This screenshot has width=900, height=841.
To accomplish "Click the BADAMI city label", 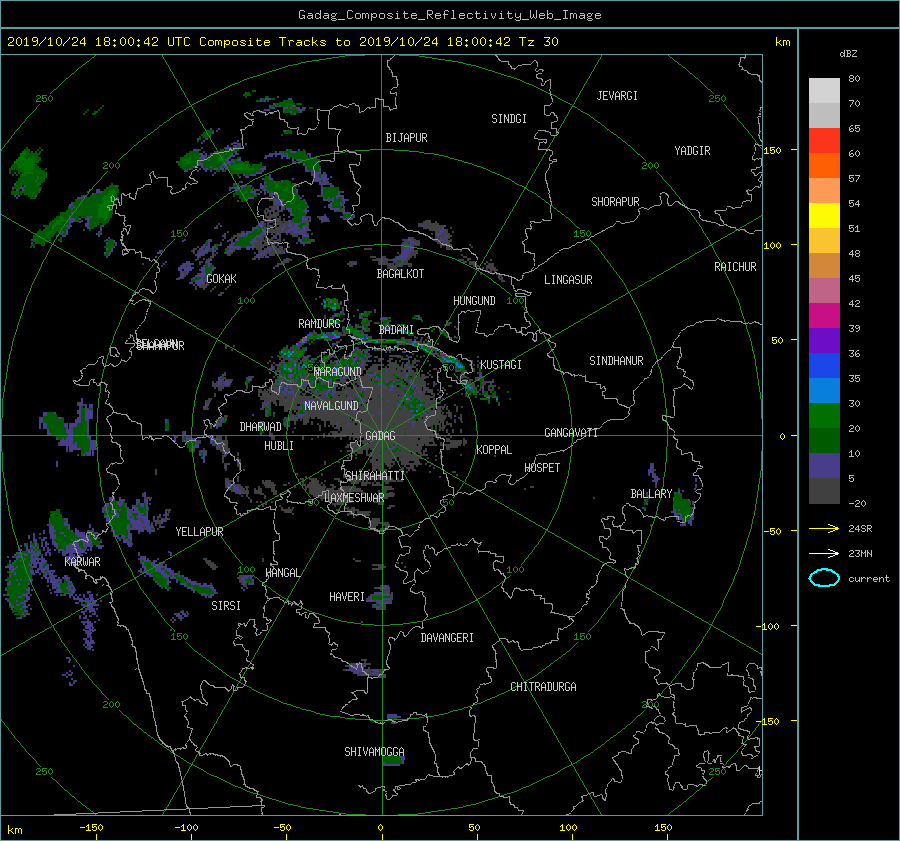I will pyautogui.click(x=396, y=330).
